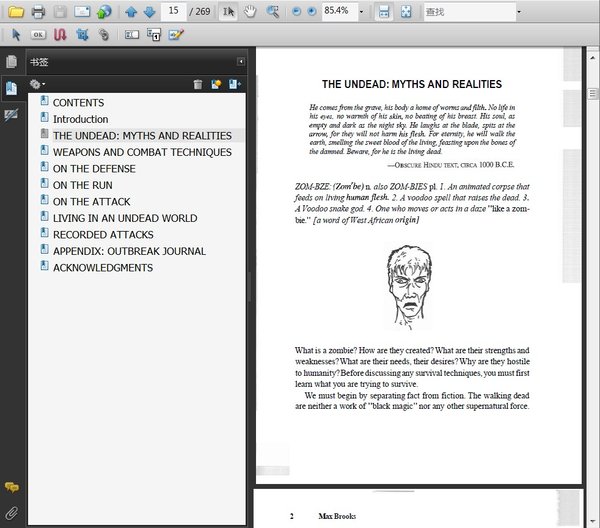The width and height of the screenshot is (600, 528).
Task: Select the crop tool icon
Action: point(82,35)
